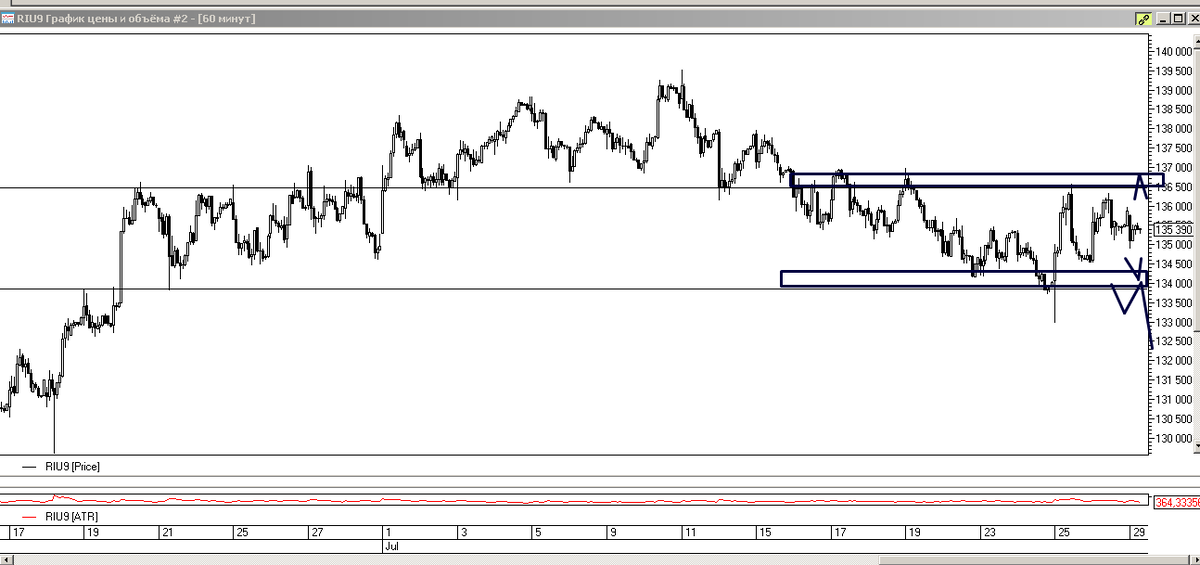Click the horizontal scrollbar left arrow
1200x565 pixels.
click(5, 560)
